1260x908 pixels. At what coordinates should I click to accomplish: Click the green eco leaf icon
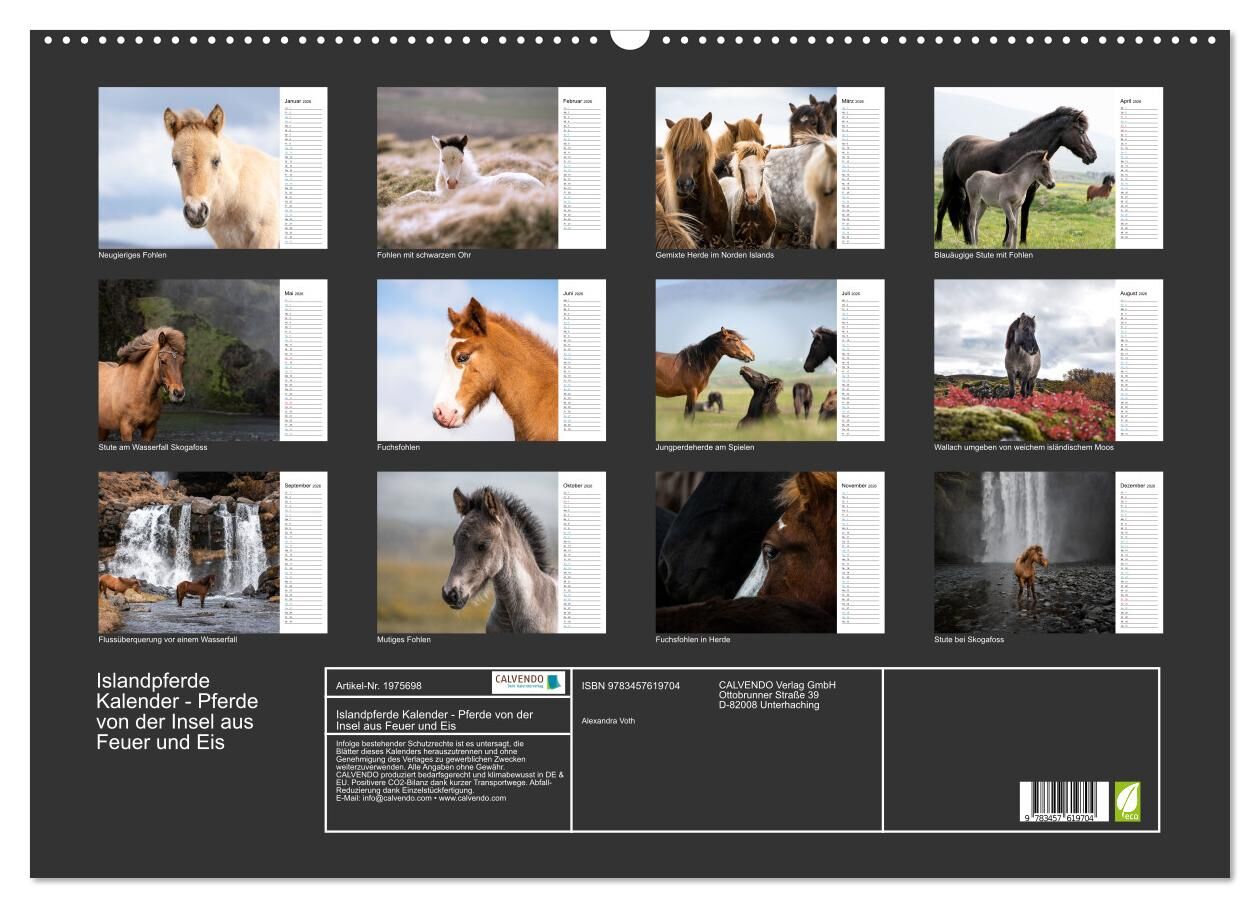coord(1127,801)
